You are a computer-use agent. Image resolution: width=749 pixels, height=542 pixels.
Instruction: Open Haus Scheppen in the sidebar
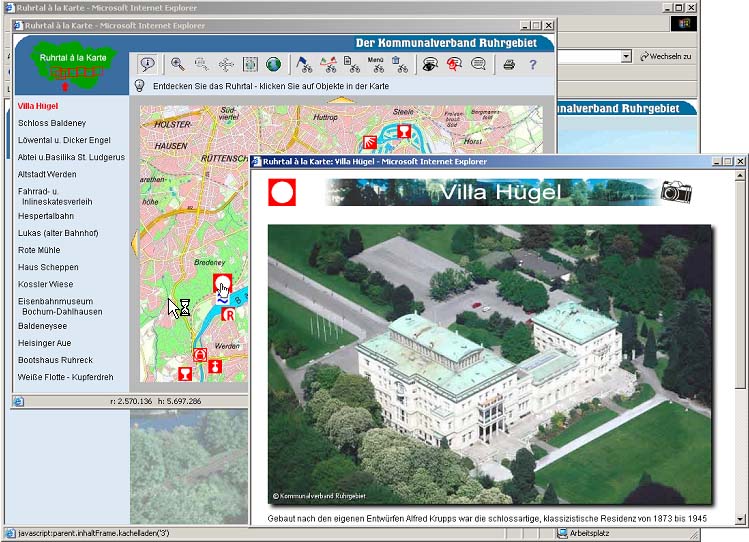pyautogui.click(x=48, y=267)
